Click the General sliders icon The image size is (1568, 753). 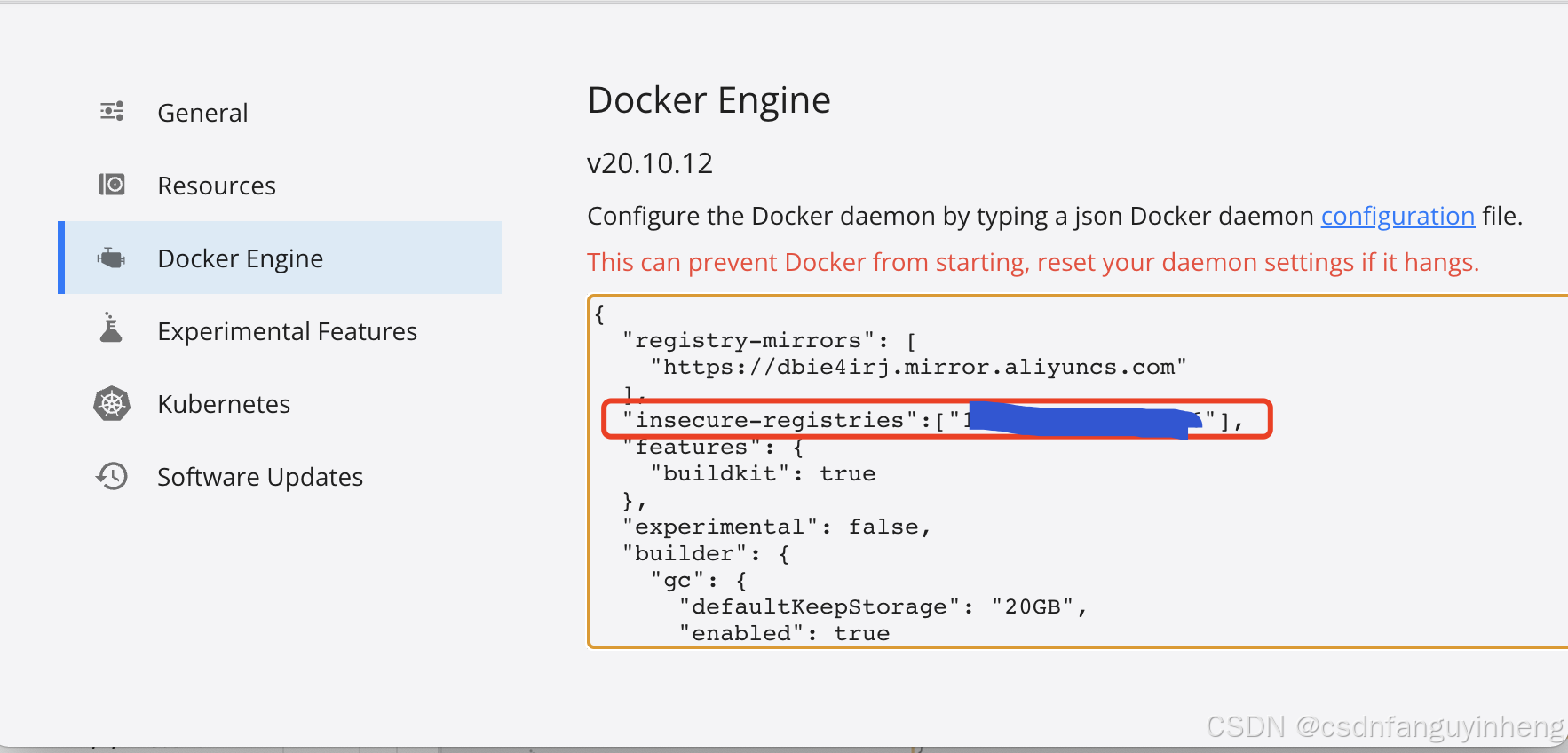[x=112, y=112]
